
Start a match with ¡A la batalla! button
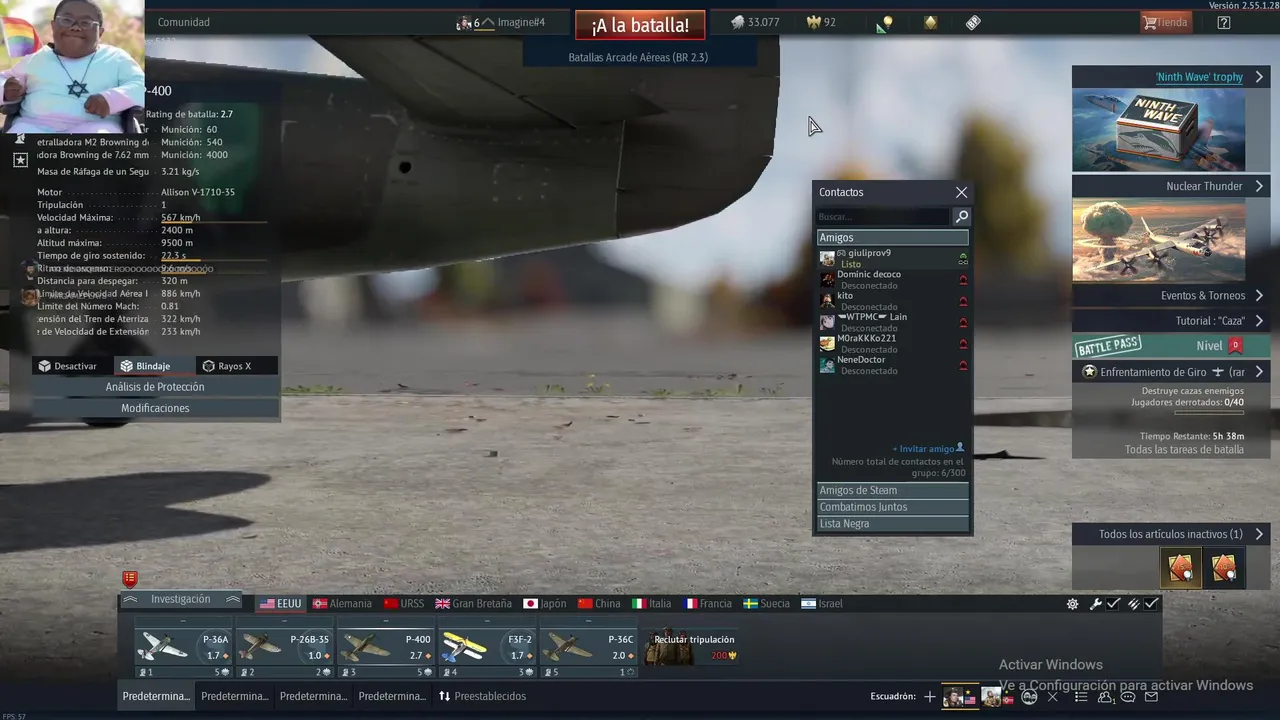[640, 25]
